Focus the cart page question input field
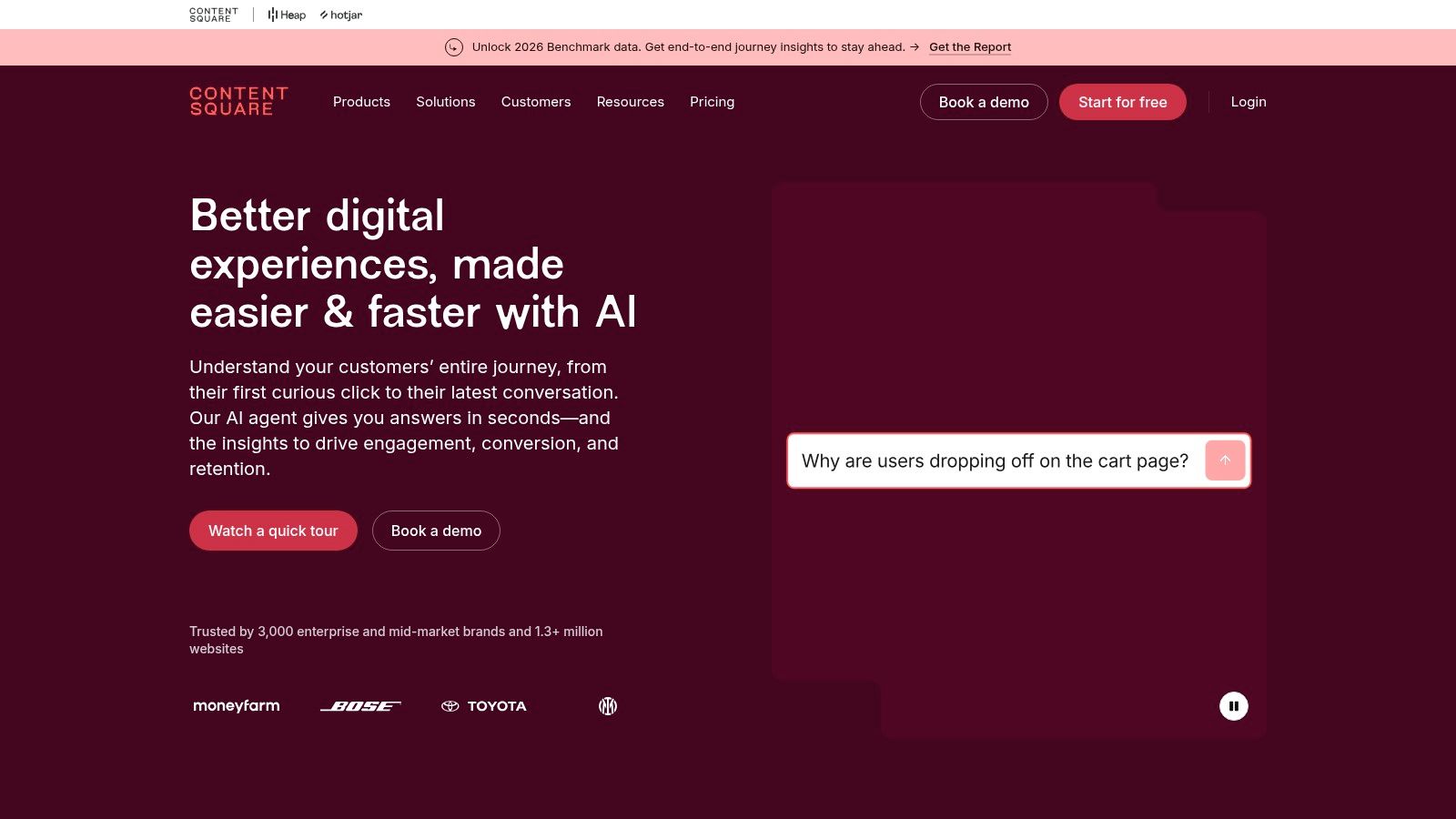Image resolution: width=1456 pixels, height=819 pixels. (995, 461)
